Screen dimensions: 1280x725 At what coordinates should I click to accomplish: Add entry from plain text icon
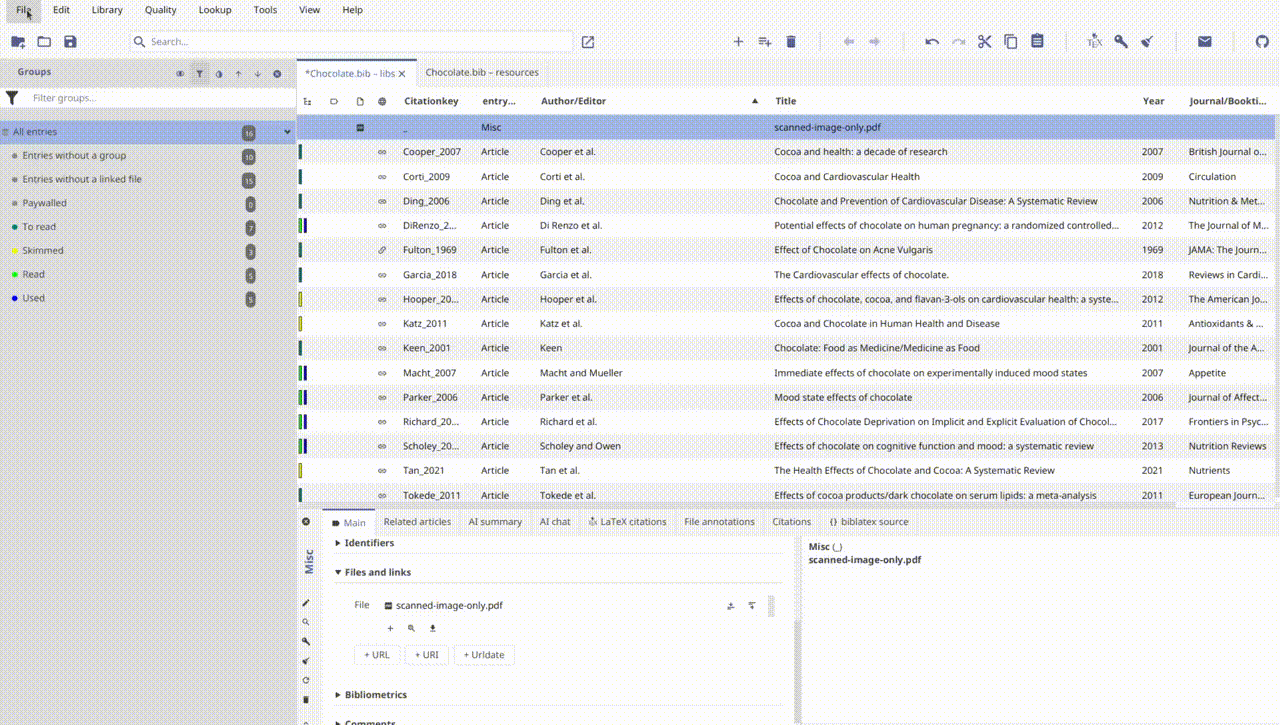[x=765, y=42]
